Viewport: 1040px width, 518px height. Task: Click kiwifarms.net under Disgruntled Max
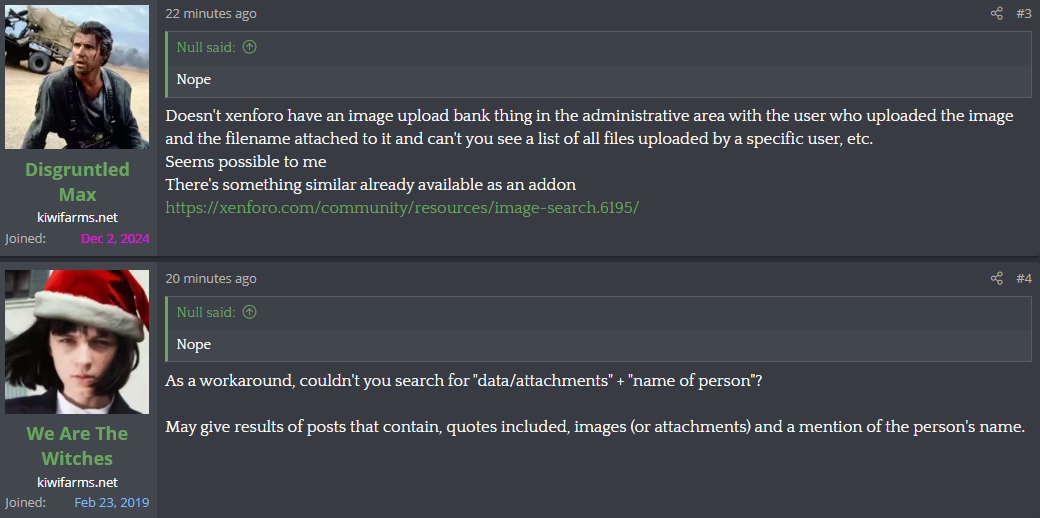point(78,218)
